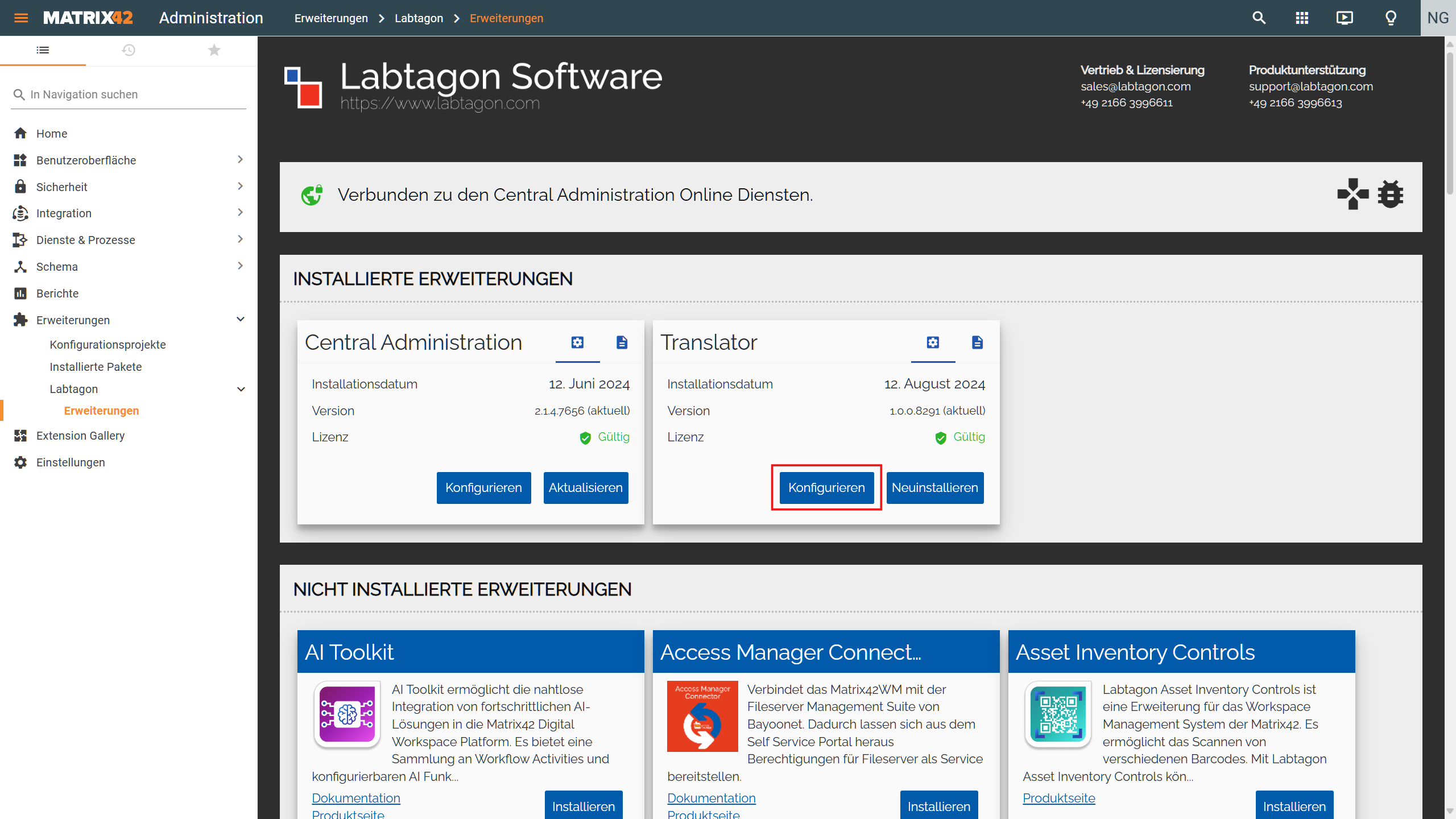Focus the In Navigation suchen field
Image resolution: width=1456 pixels, height=819 pixels.
coord(129,94)
